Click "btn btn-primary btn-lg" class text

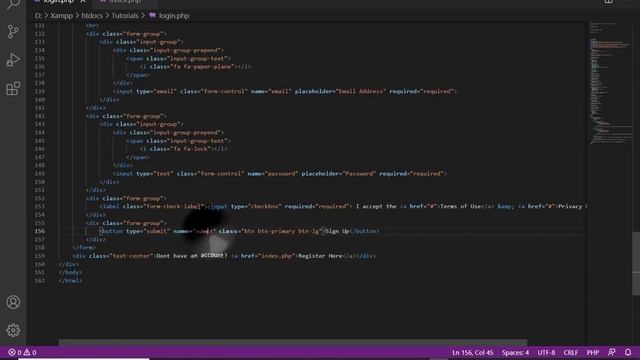[x=281, y=231]
